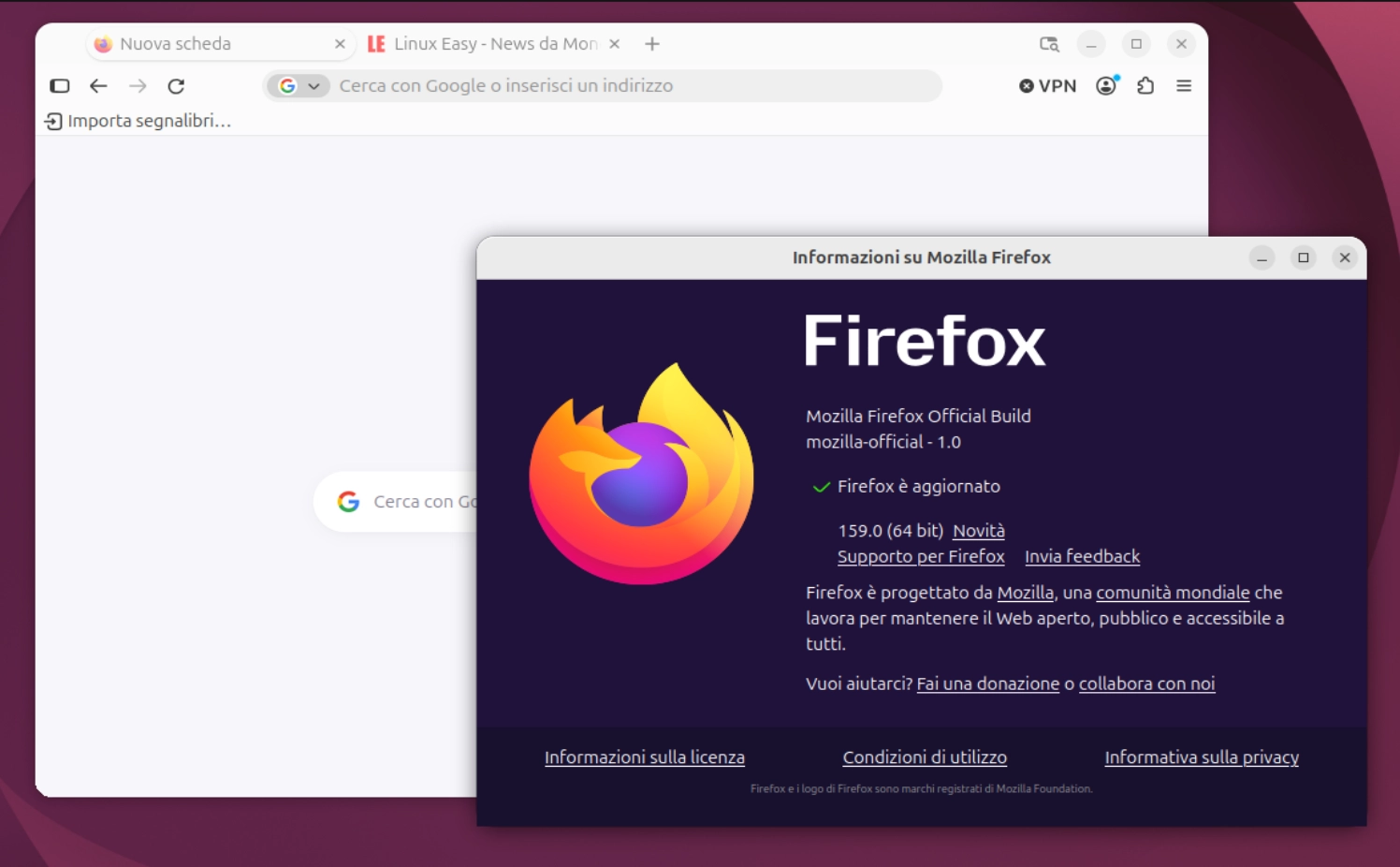Click 'Fai una donazione' link

[x=987, y=684]
